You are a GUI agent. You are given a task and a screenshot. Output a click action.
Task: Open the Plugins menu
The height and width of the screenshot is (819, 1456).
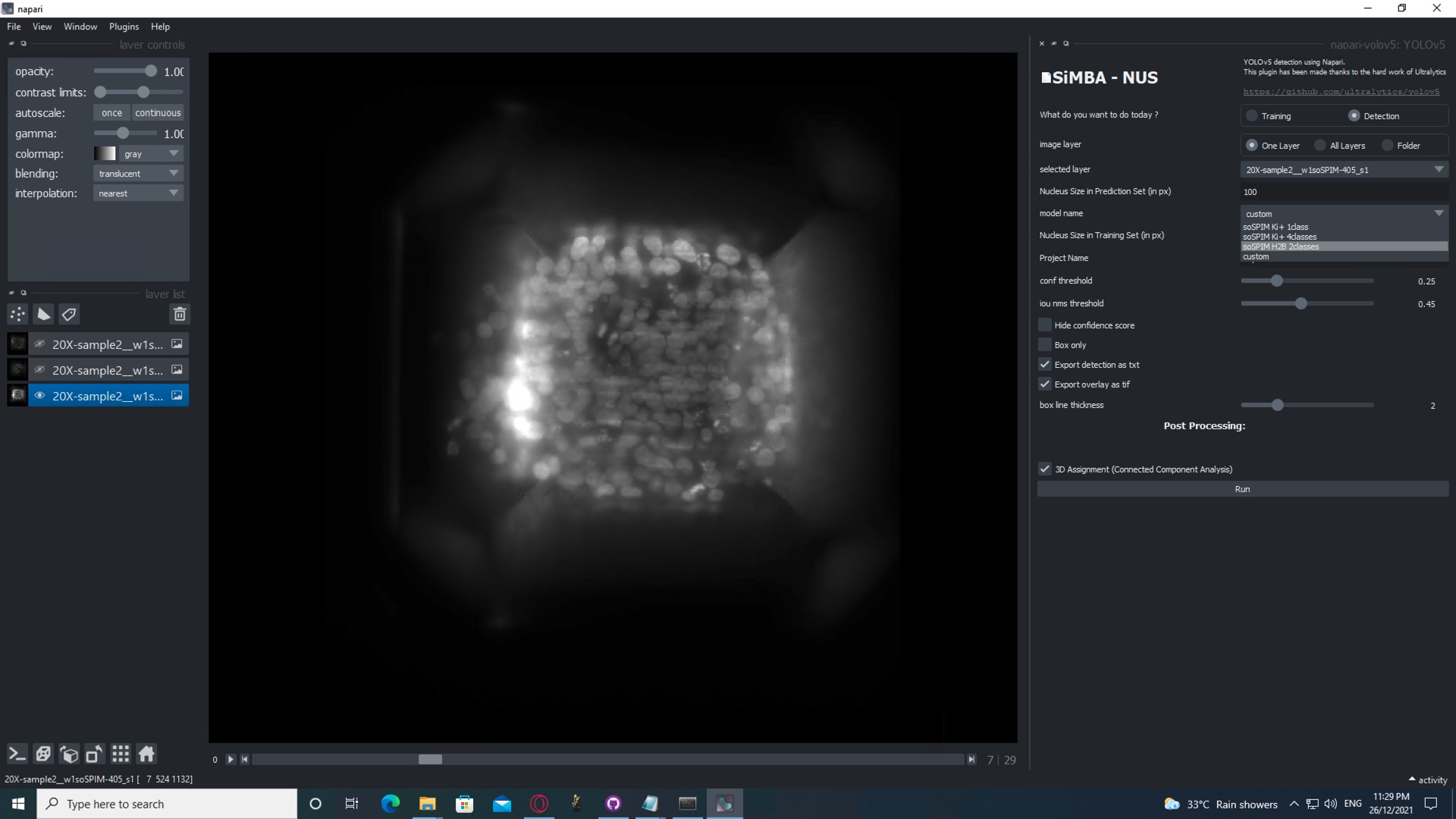click(124, 27)
